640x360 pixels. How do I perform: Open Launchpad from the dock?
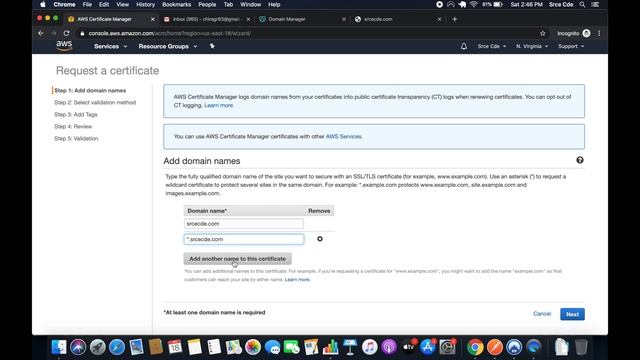pos(98,347)
